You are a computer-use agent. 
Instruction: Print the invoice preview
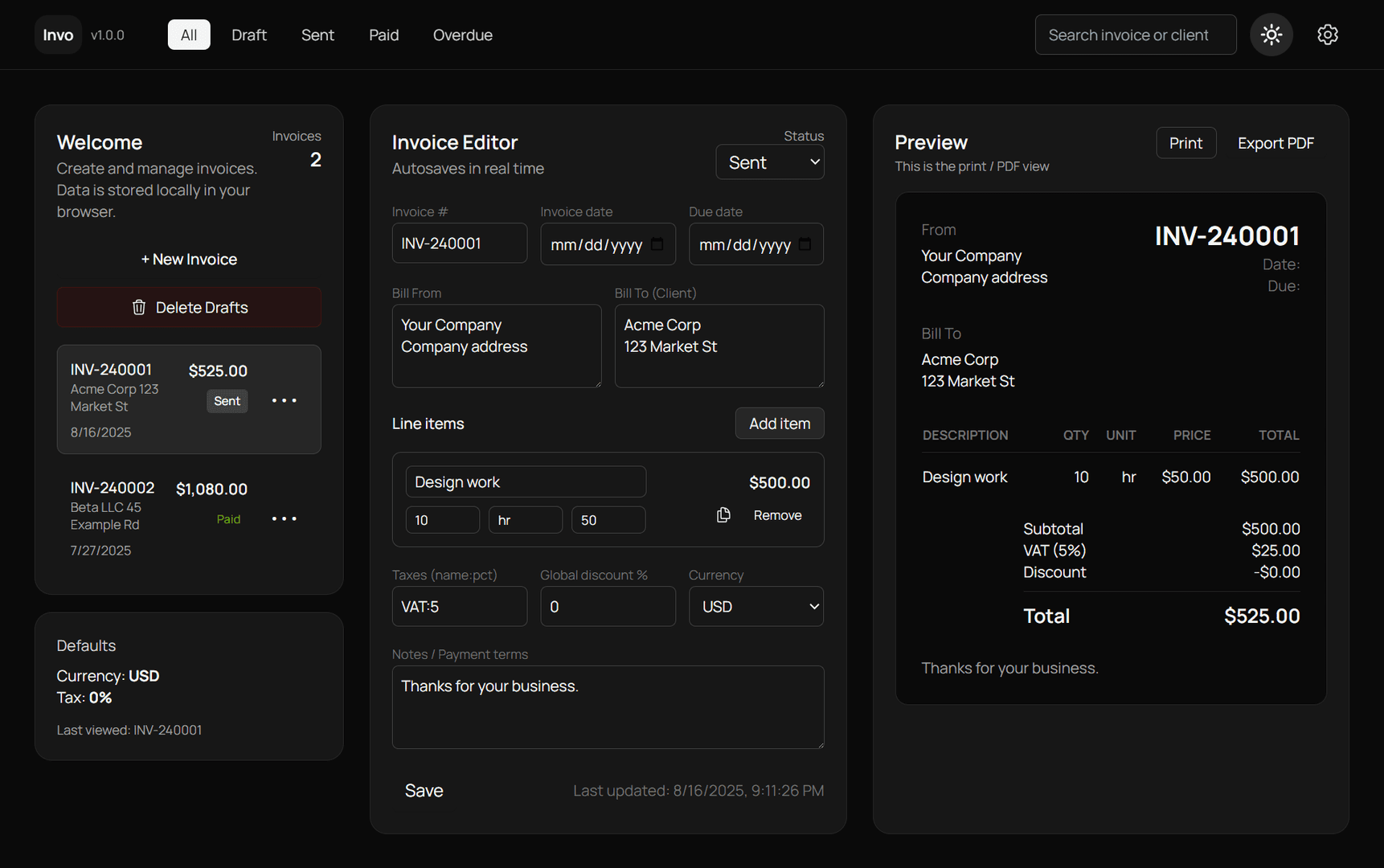tap(1185, 143)
